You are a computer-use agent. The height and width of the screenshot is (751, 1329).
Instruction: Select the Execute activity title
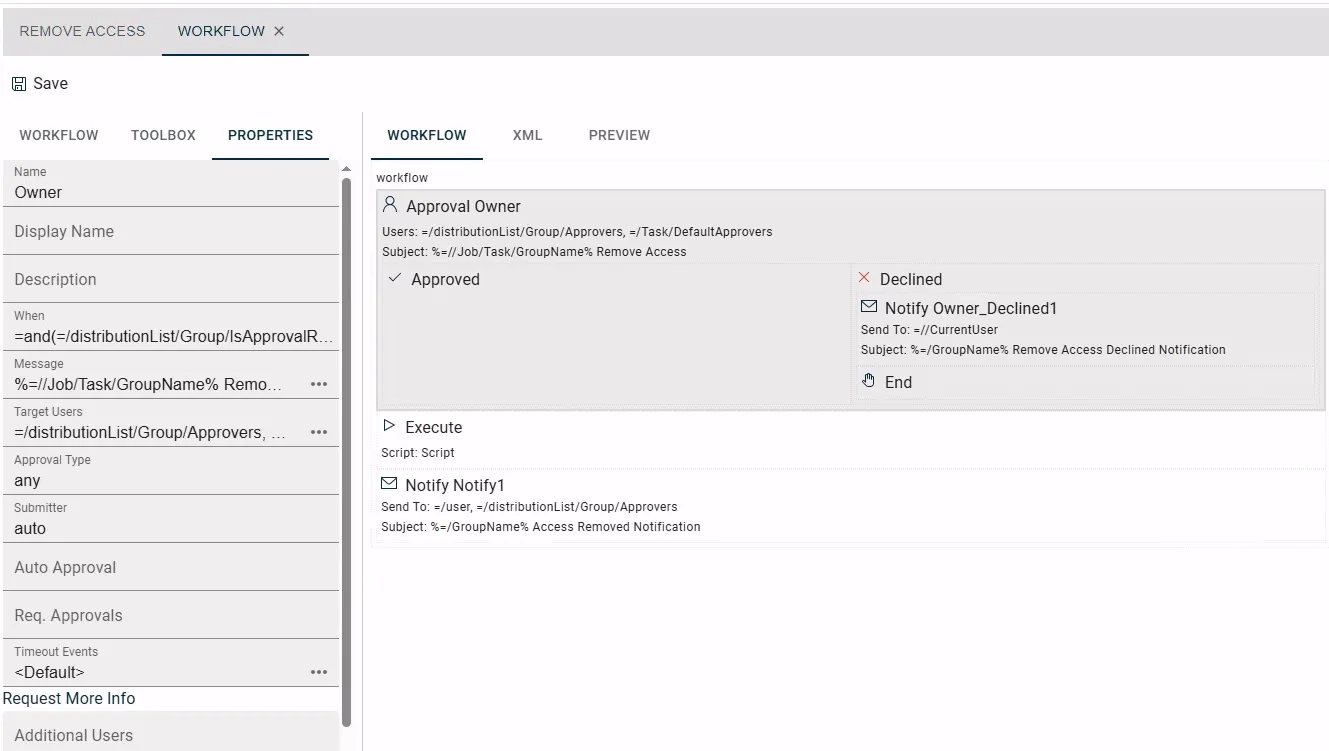(433, 427)
